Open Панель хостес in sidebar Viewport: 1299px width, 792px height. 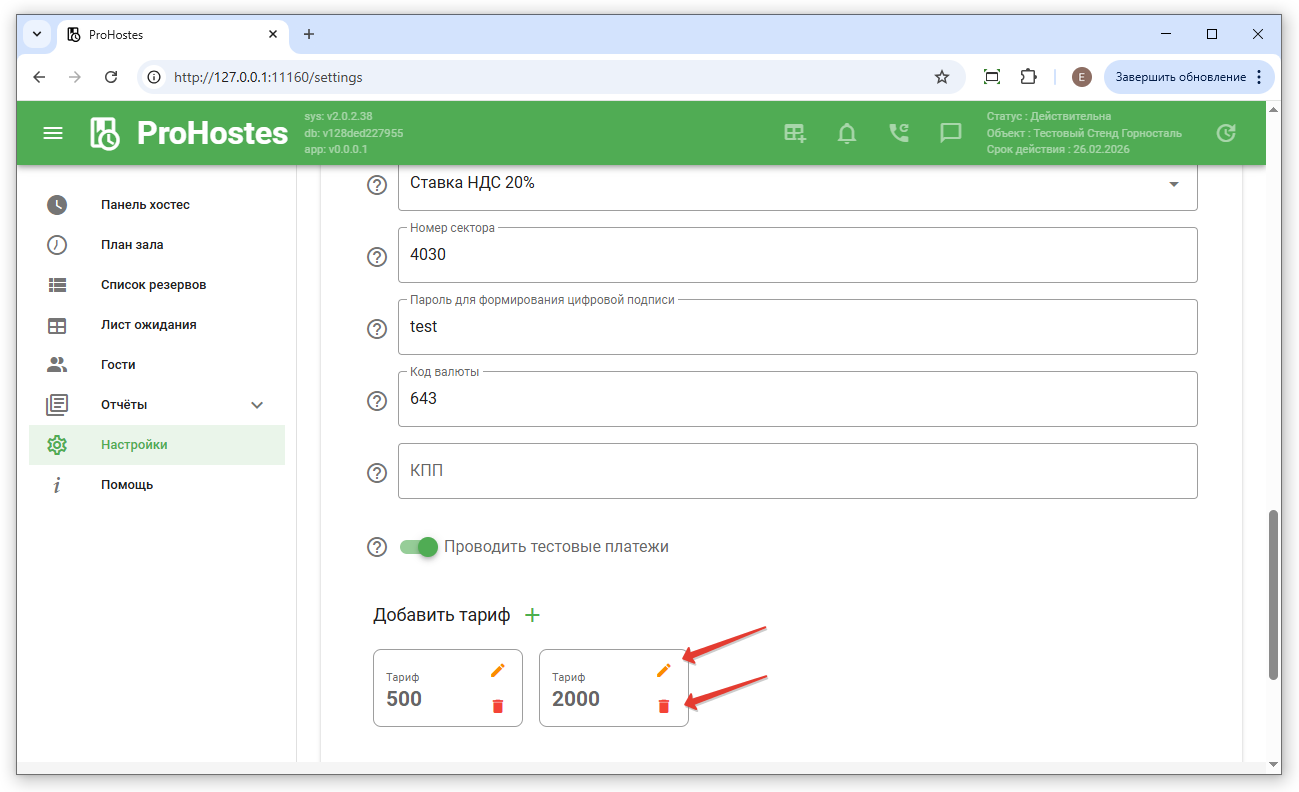click(145, 205)
